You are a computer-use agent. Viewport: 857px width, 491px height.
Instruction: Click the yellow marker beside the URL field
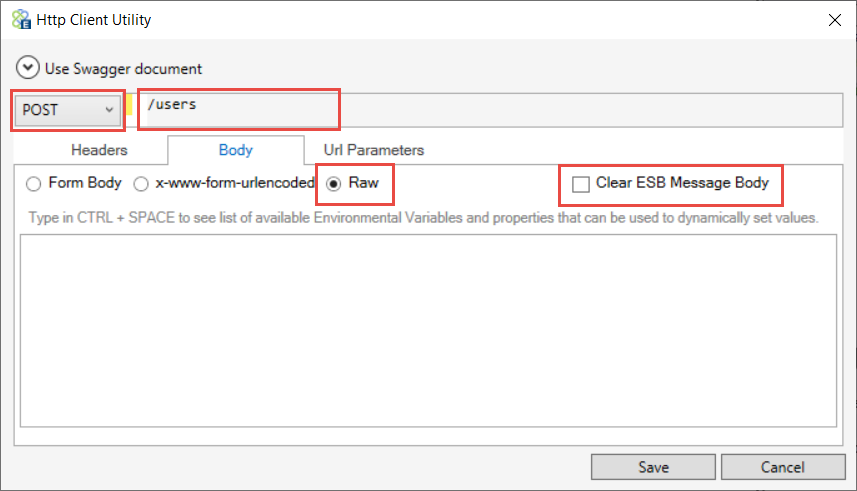click(130, 105)
